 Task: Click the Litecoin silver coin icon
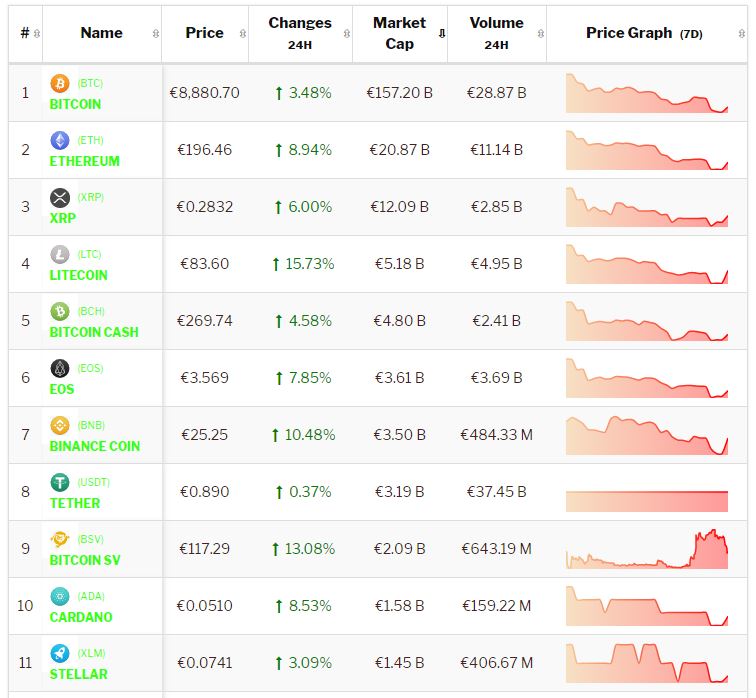coord(59,254)
